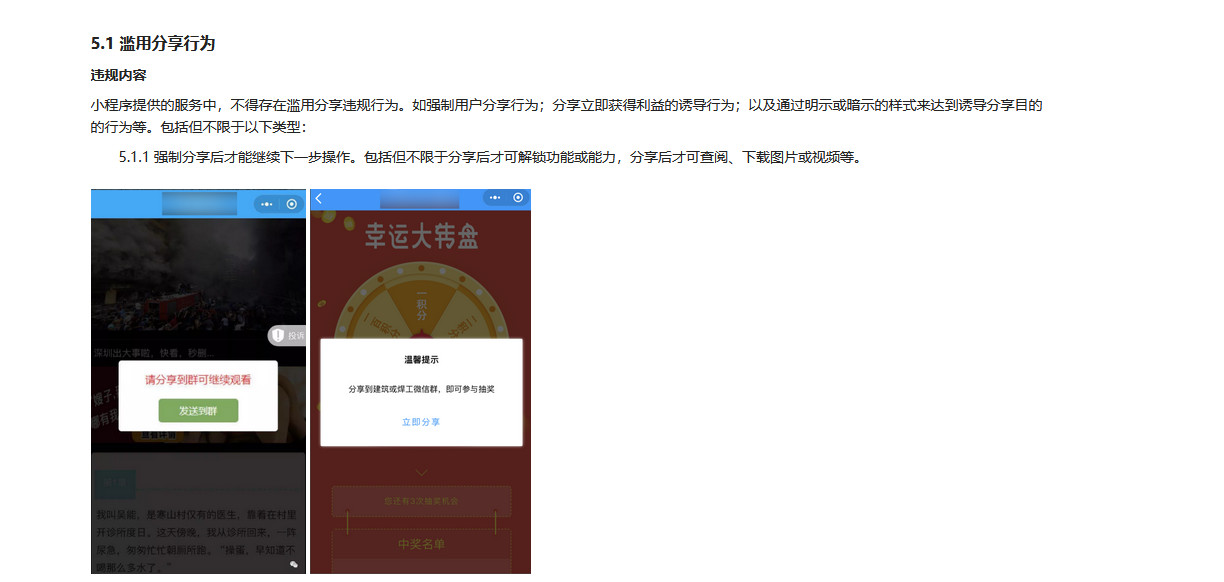1224x582 pixels.
Task: Click the 幸运大转盘 title in right phone
Action: click(x=421, y=237)
